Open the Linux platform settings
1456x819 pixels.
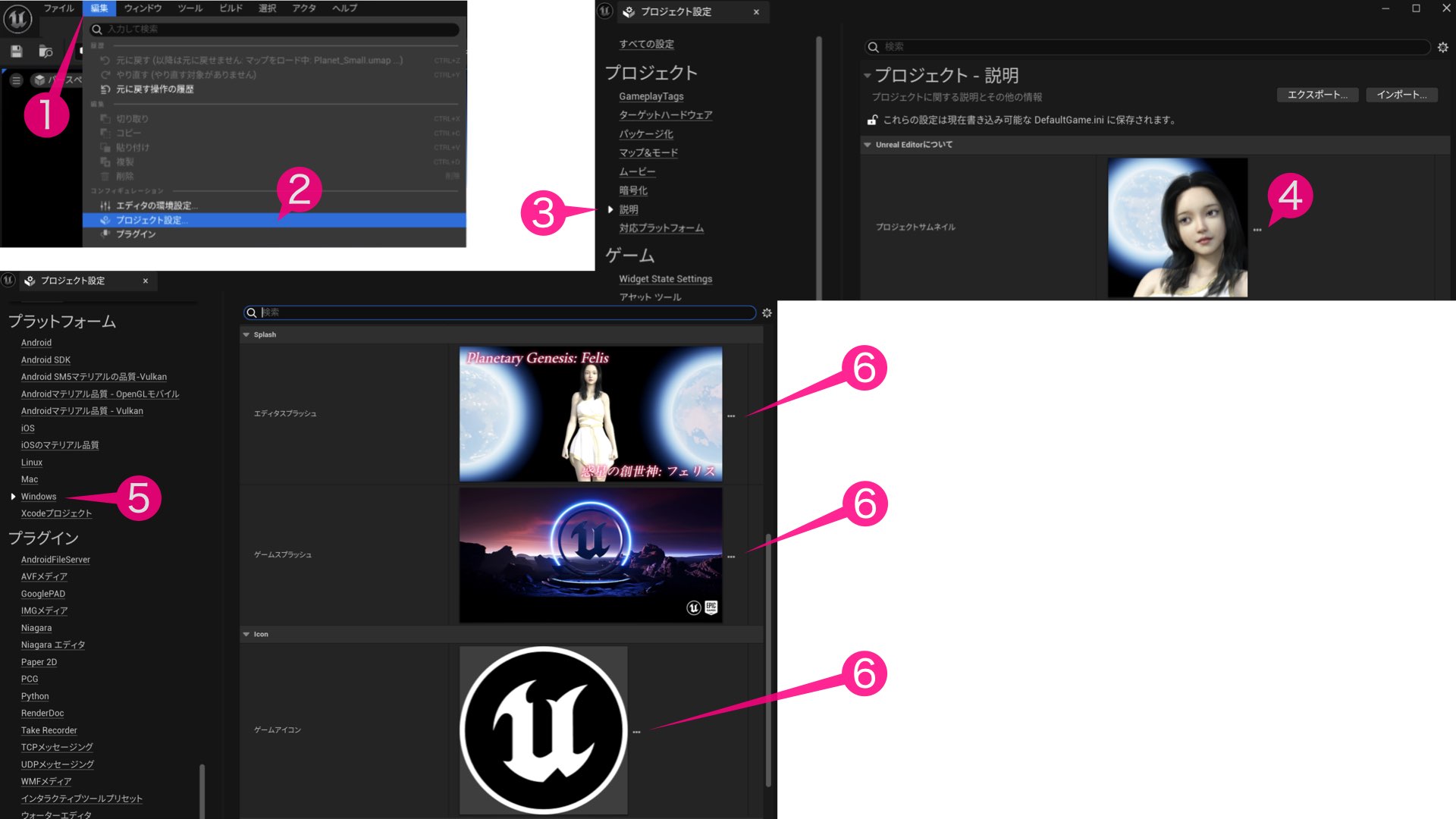click(x=32, y=463)
